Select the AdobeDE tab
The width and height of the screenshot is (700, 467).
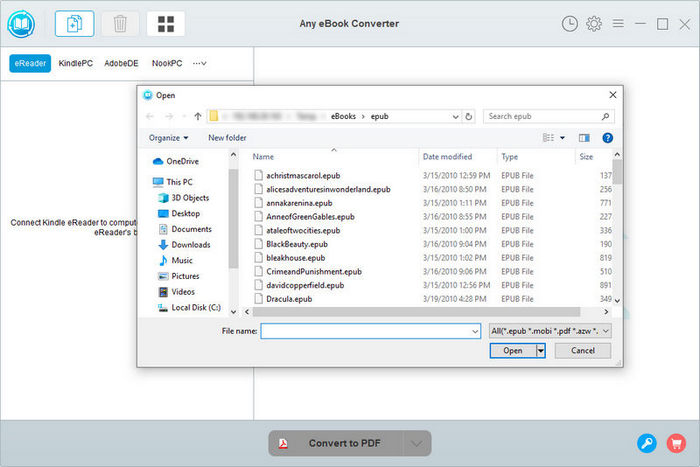tap(122, 63)
